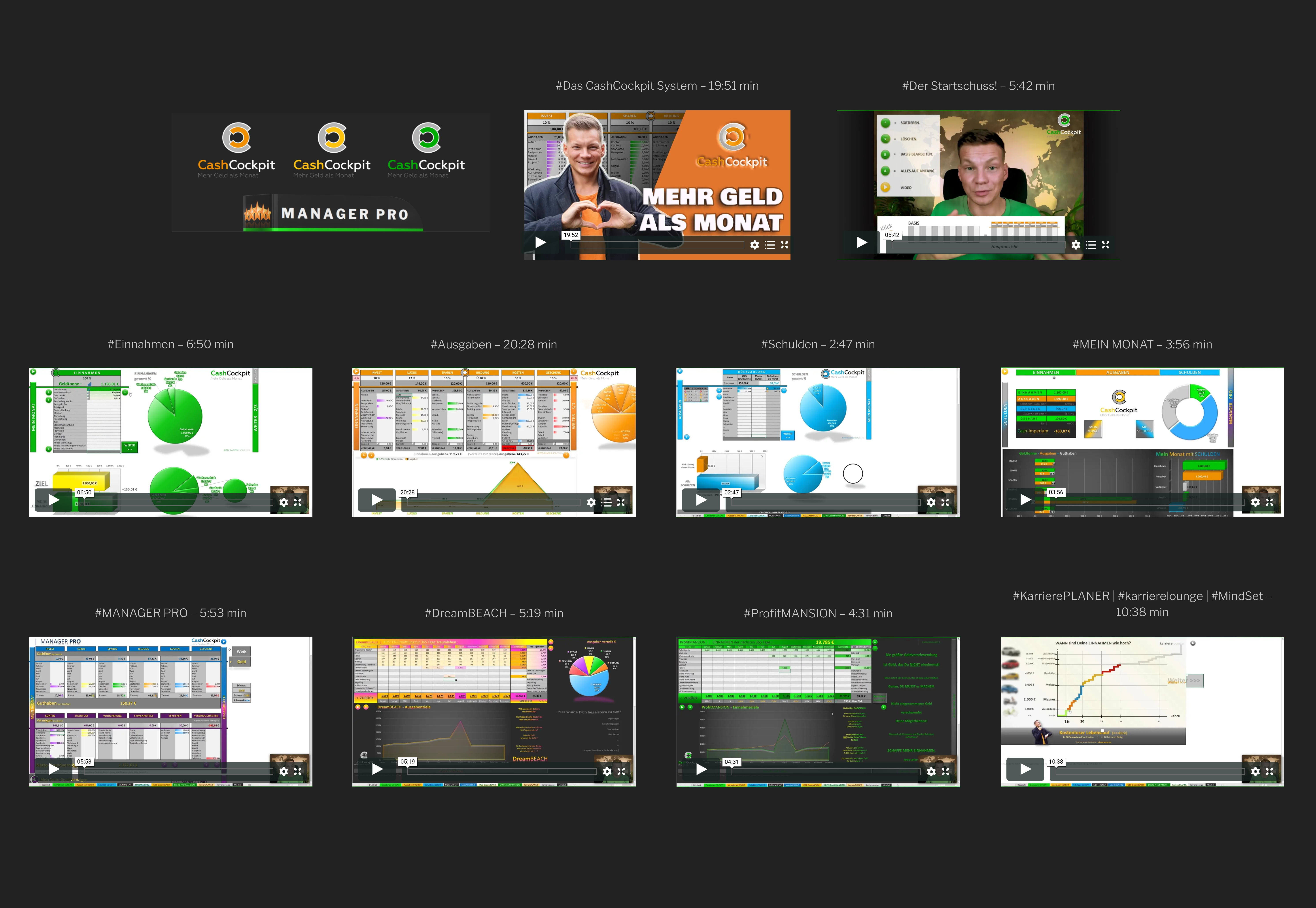Open settings gear on ProfitMANSION video
1316x908 pixels.
pyautogui.click(x=931, y=772)
